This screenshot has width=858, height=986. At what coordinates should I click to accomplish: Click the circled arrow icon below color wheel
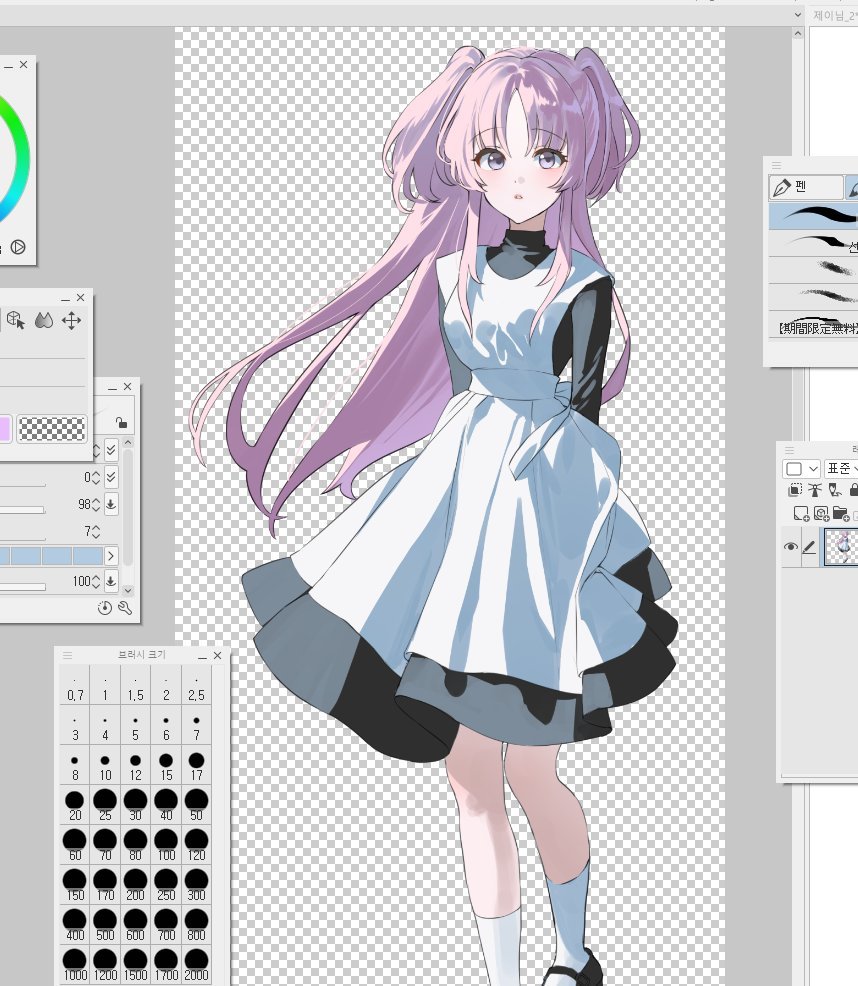[x=18, y=247]
